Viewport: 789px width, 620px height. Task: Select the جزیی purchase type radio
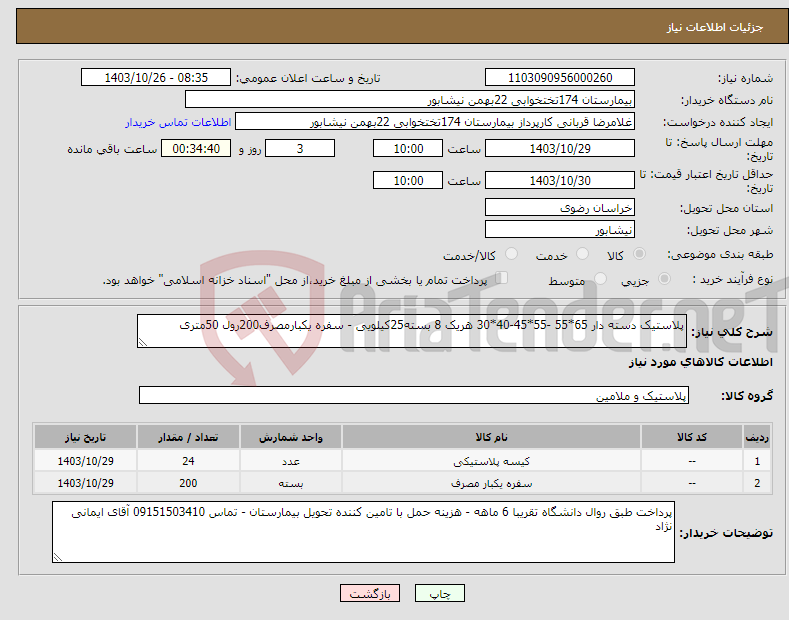click(x=664, y=278)
